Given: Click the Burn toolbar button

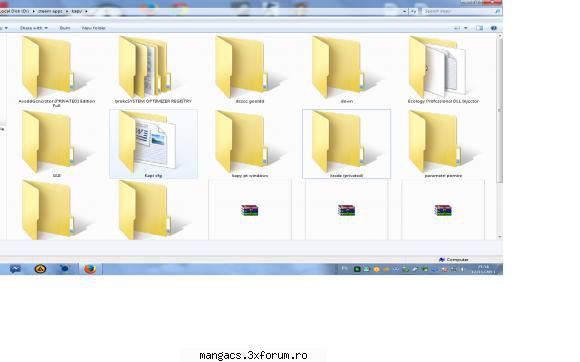Looking at the screenshot, I should (x=65, y=28).
